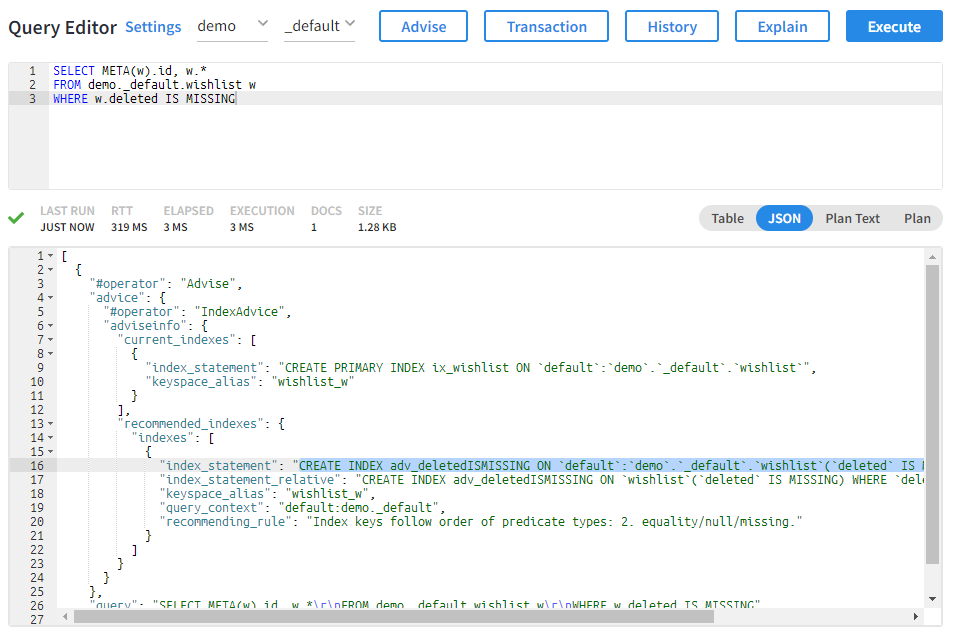The width and height of the screenshot is (958, 637).
Task: Click the Explain button
Action: pyautogui.click(x=782, y=27)
